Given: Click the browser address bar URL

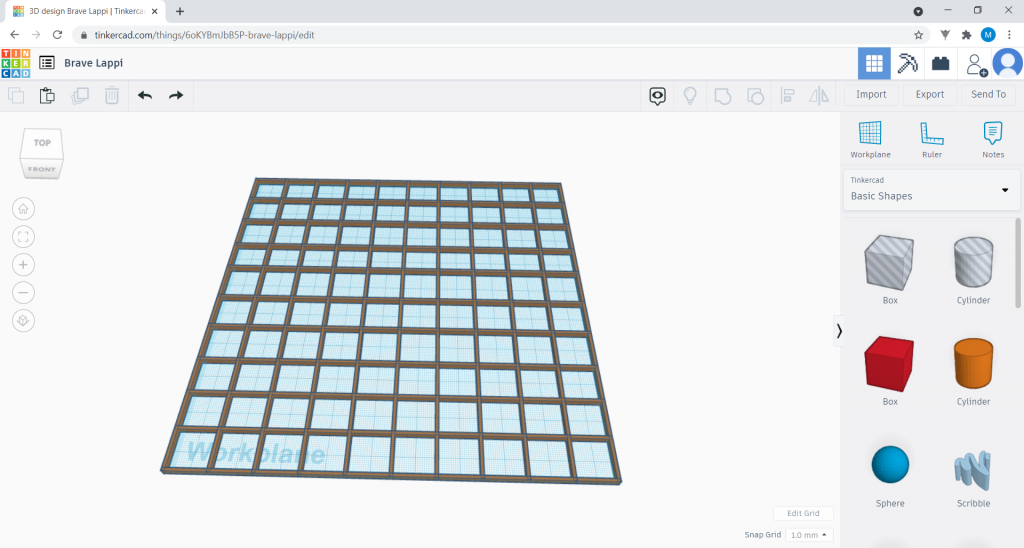Looking at the screenshot, I should (204, 35).
